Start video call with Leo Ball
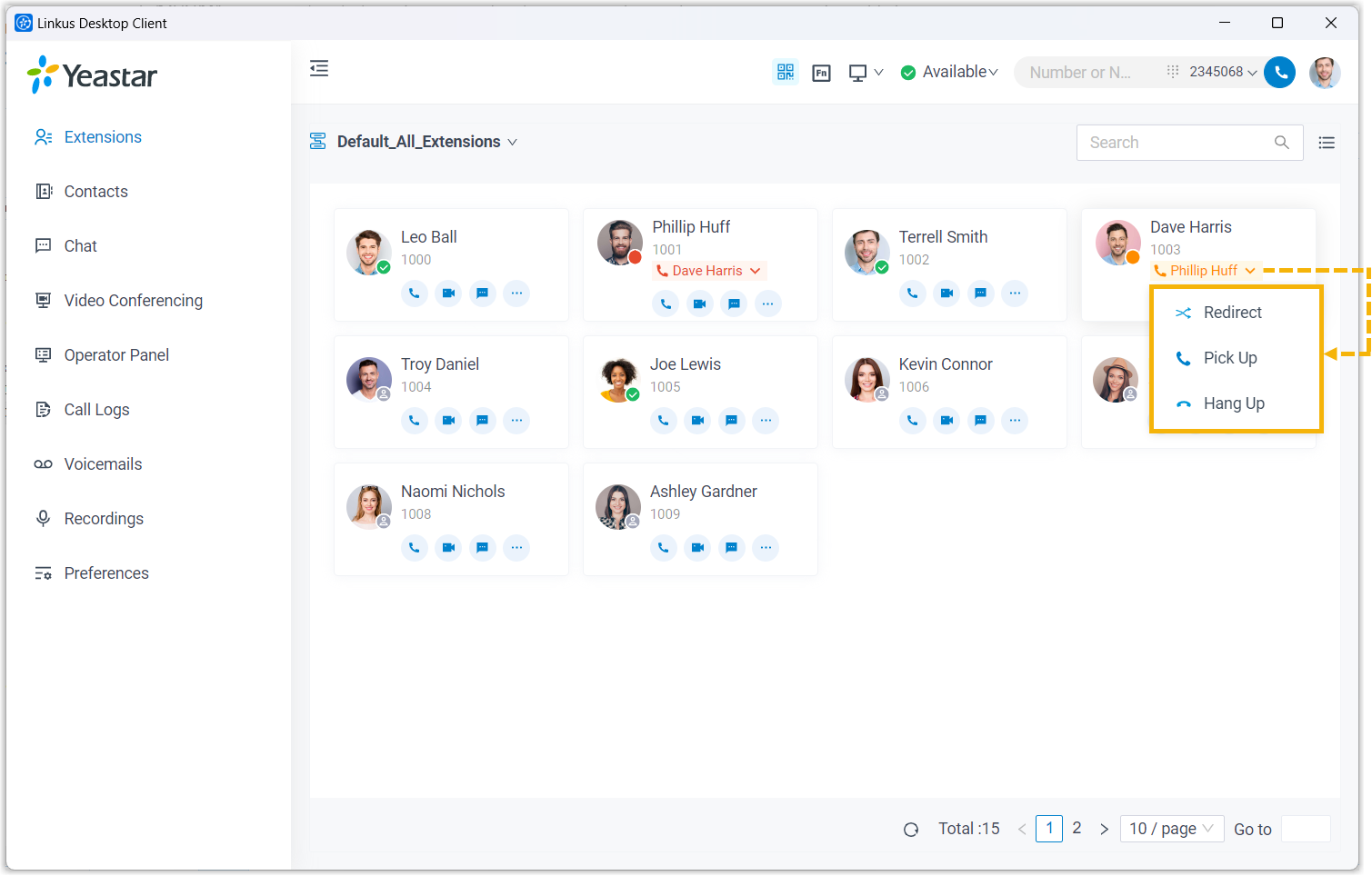This screenshot has width=1372, height=876. tap(448, 294)
